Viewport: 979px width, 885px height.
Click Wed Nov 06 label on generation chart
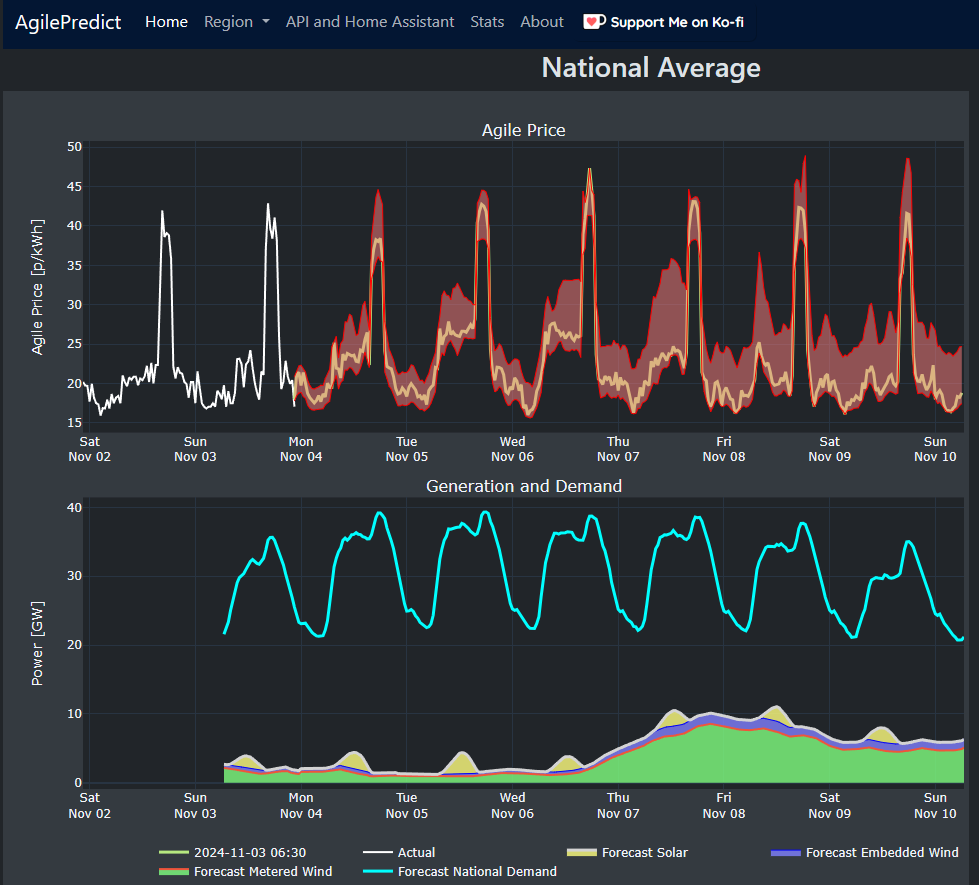tap(512, 806)
